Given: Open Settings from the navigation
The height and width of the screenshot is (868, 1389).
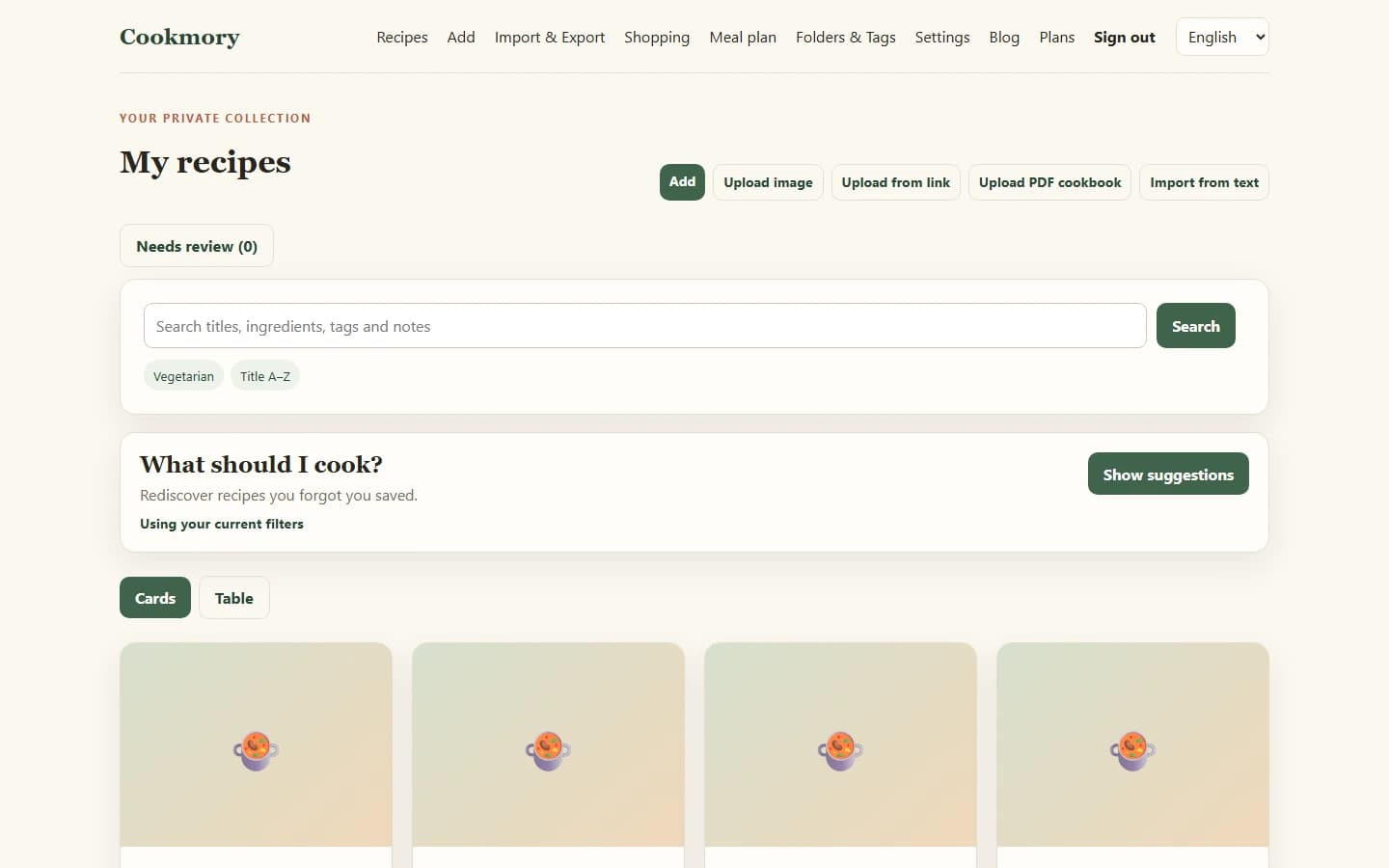Looking at the screenshot, I should (942, 37).
